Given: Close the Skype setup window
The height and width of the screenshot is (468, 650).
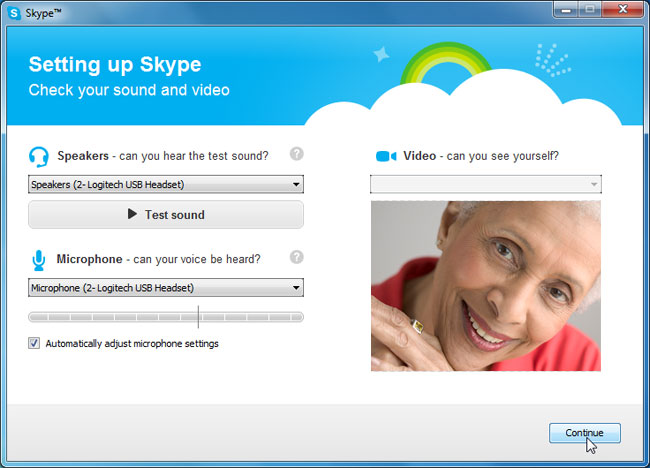Looking at the screenshot, I should [x=623, y=9].
